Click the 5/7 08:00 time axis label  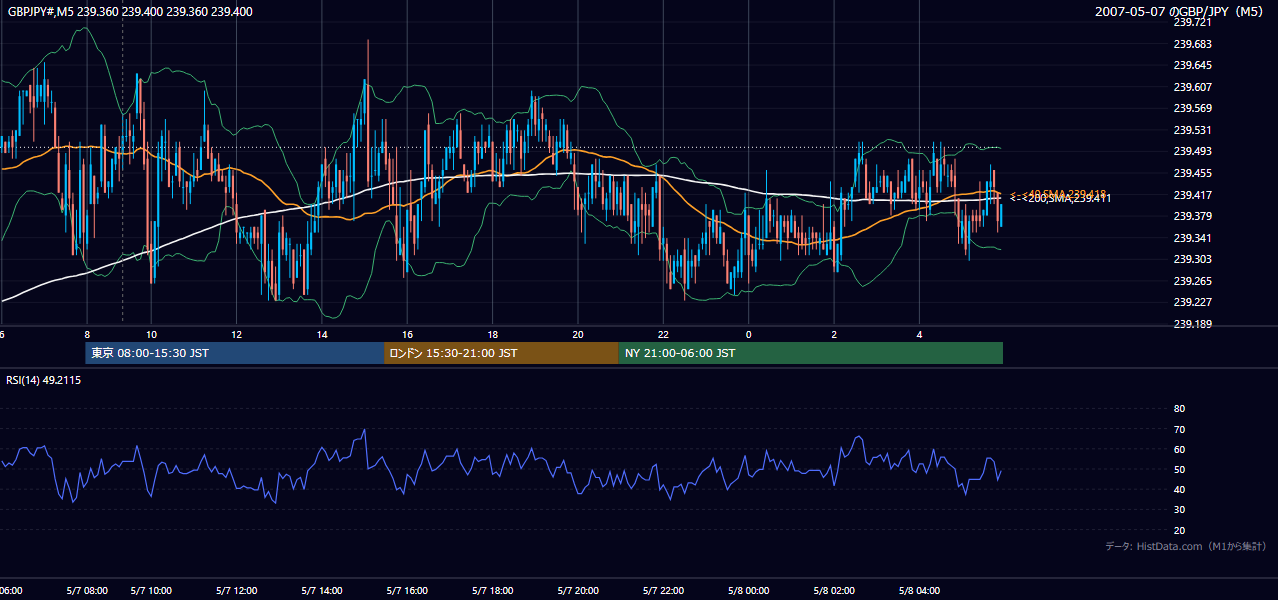(x=87, y=590)
